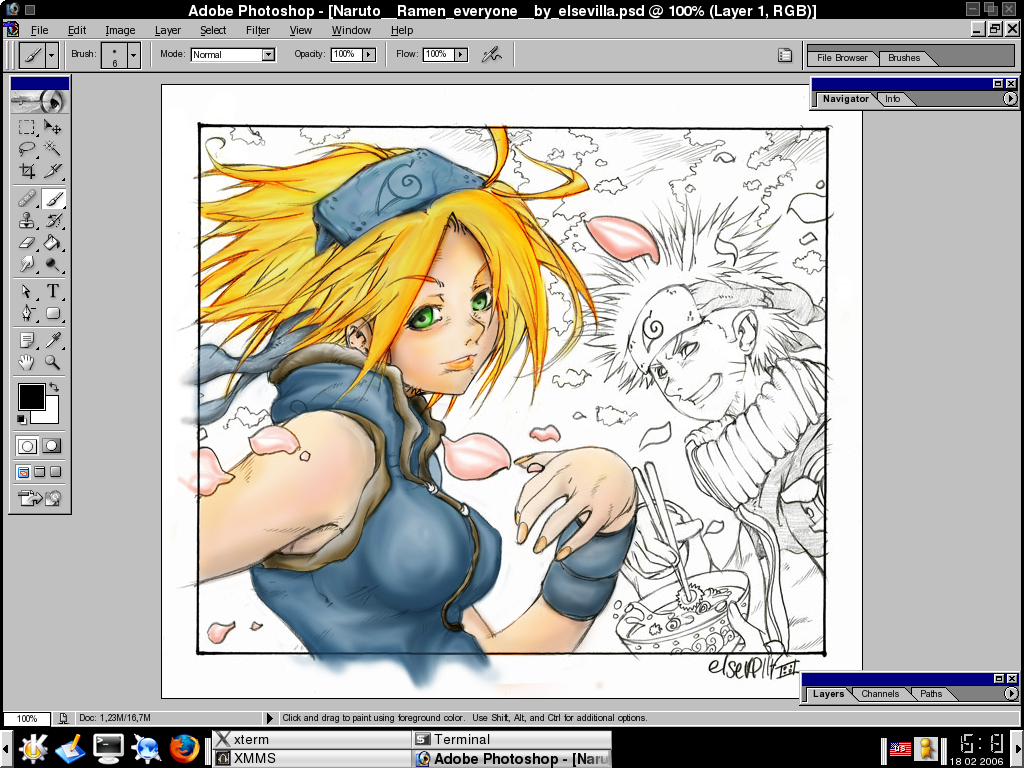
Task: Open the Brushes tab in palette well
Action: pyautogui.click(x=904, y=57)
